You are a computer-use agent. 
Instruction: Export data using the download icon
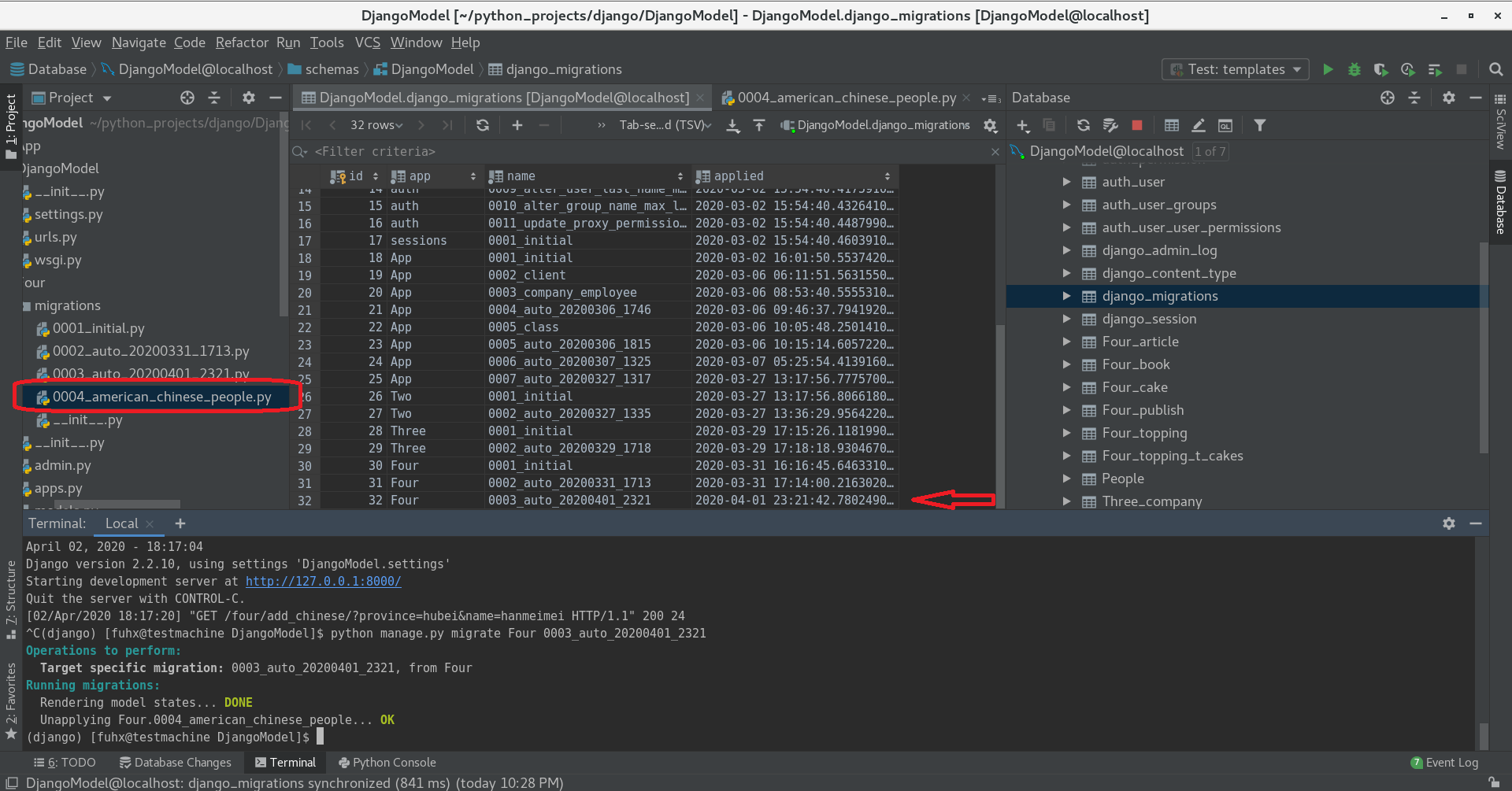[733, 124]
